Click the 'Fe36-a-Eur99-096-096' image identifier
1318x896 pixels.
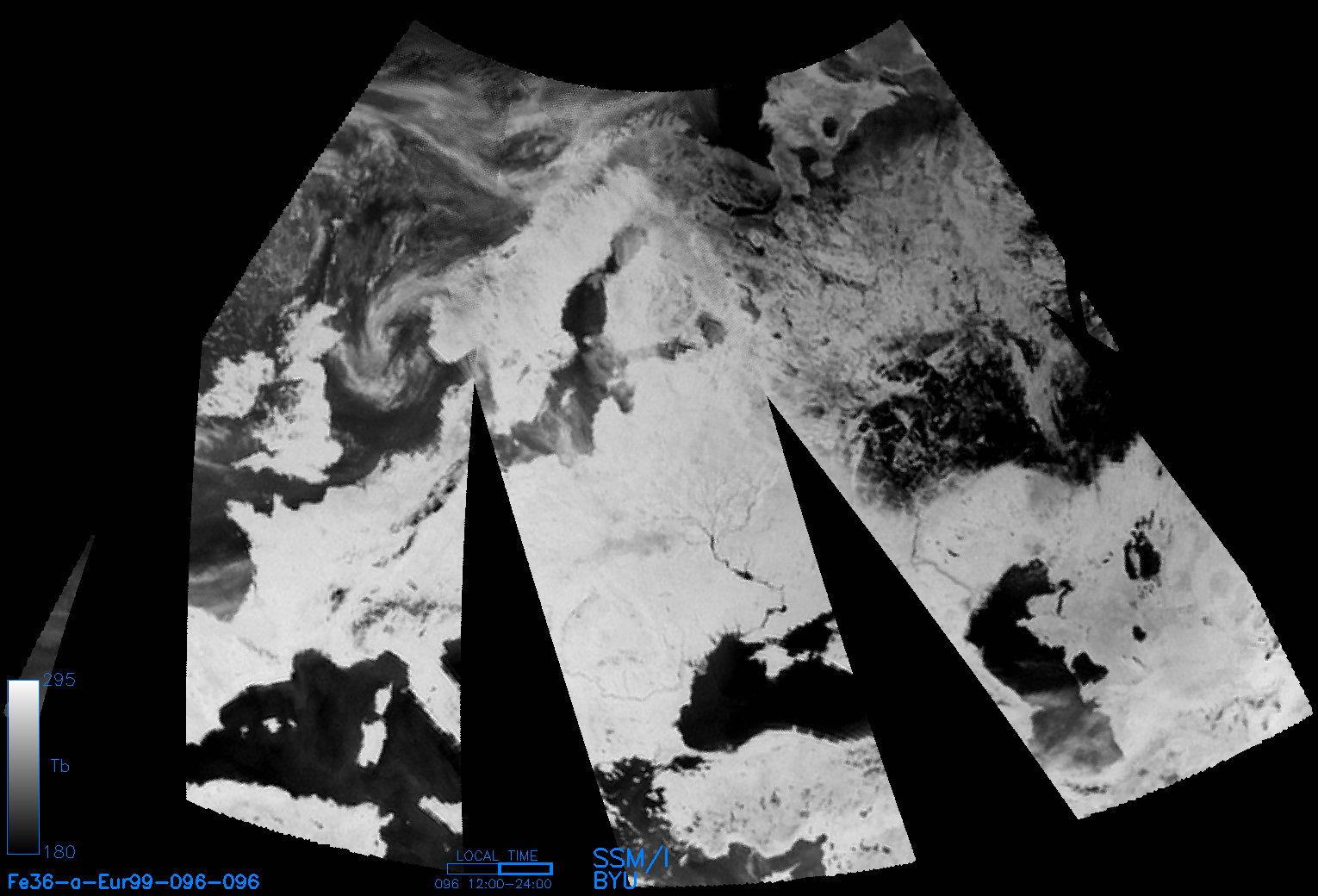[134, 882]
